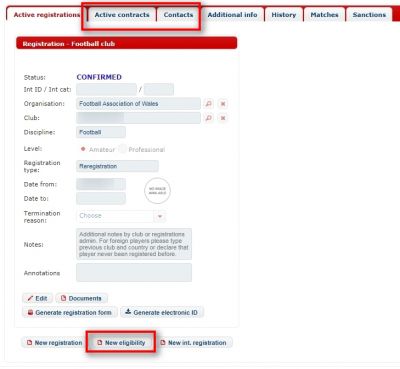400x369 pixels.
Task: Open the Additional info tab
Action: point(232,15)
